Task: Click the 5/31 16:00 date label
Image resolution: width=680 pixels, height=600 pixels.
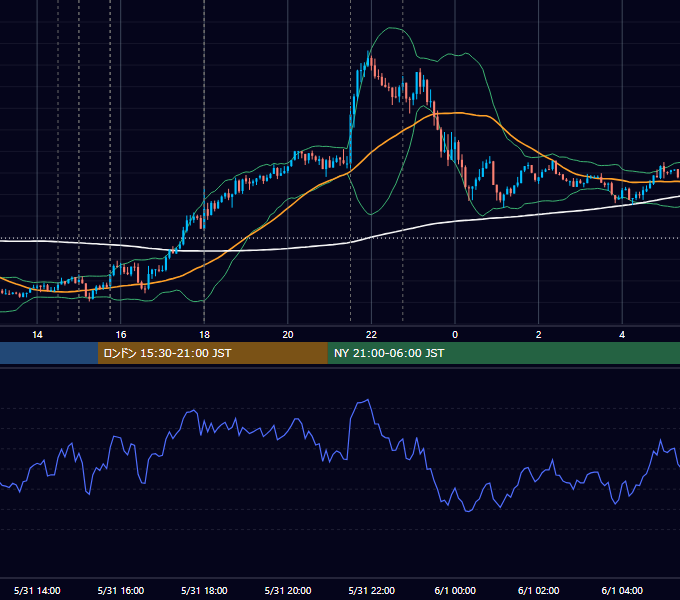Action: (x=121, y=590)
